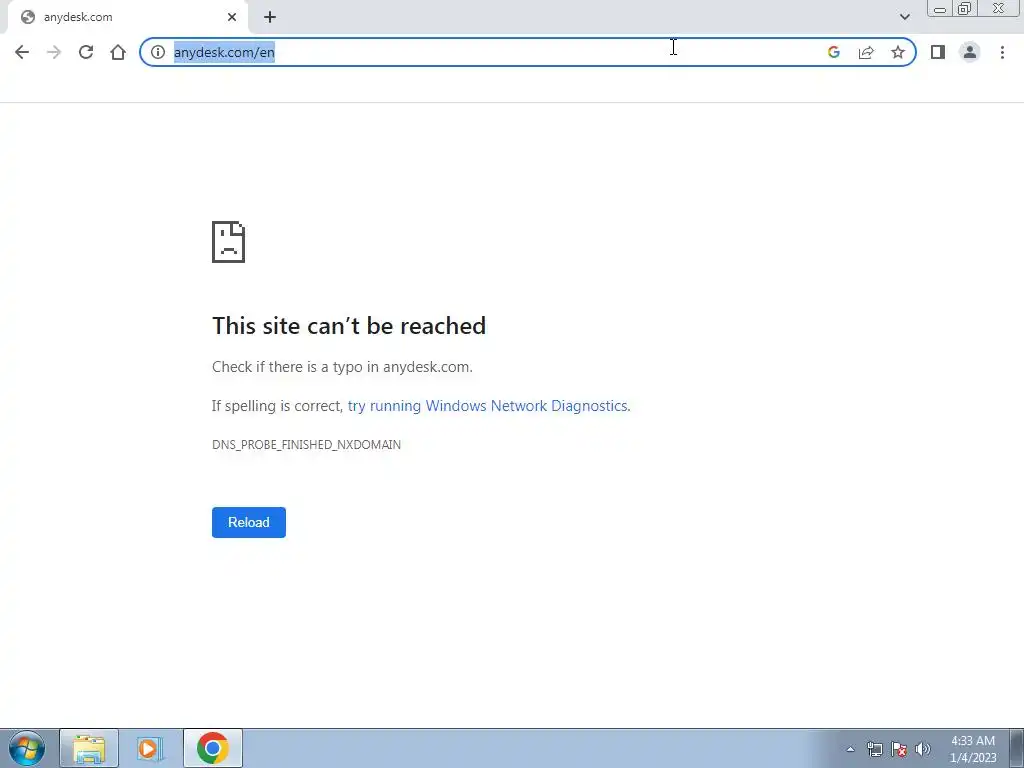The width and height of the screenshot is (1024, 768).
Task: Click the forward navigation arrow
Action: 54,52
